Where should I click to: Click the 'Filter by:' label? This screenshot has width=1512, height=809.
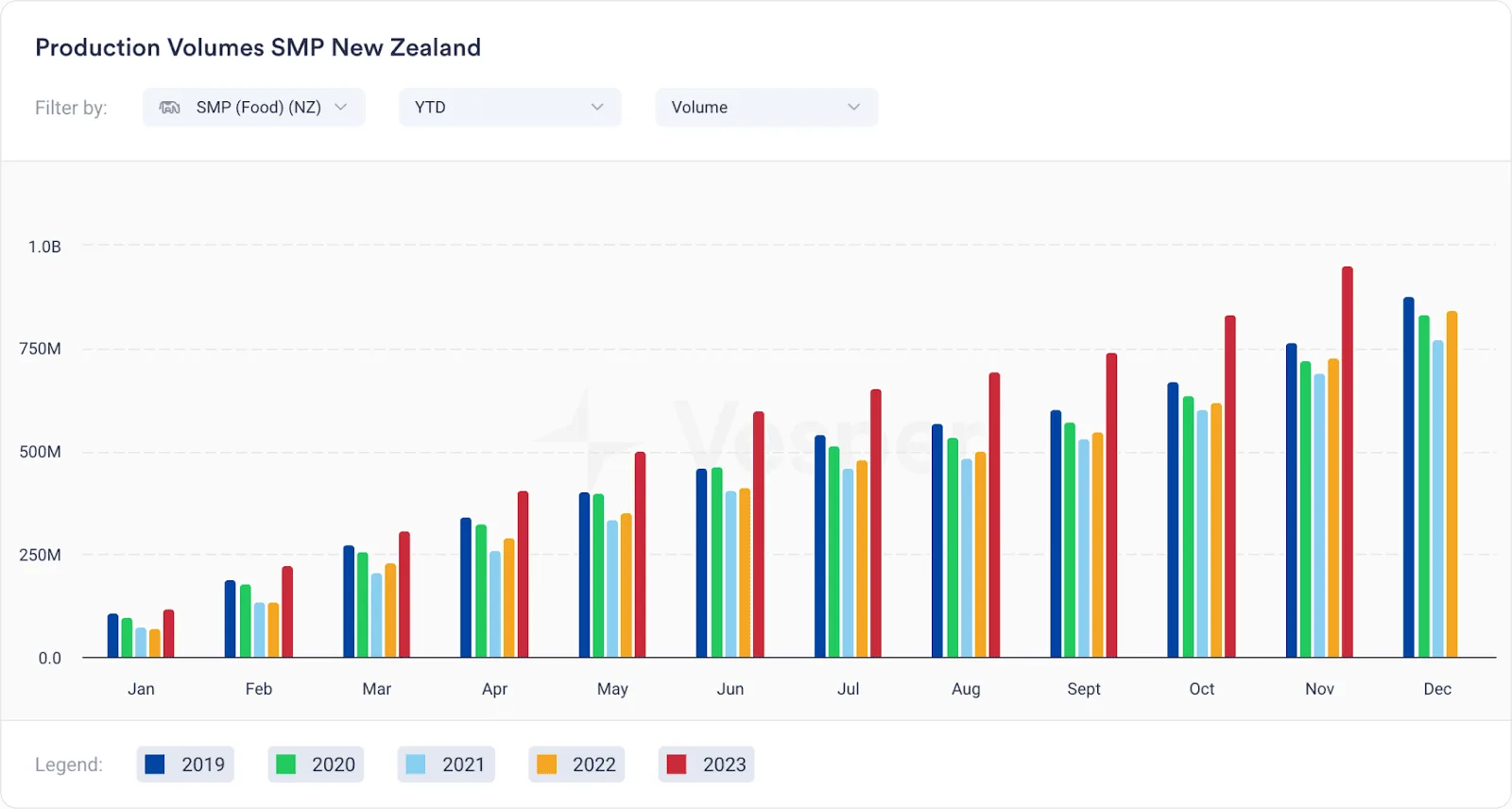coord(71,108)
